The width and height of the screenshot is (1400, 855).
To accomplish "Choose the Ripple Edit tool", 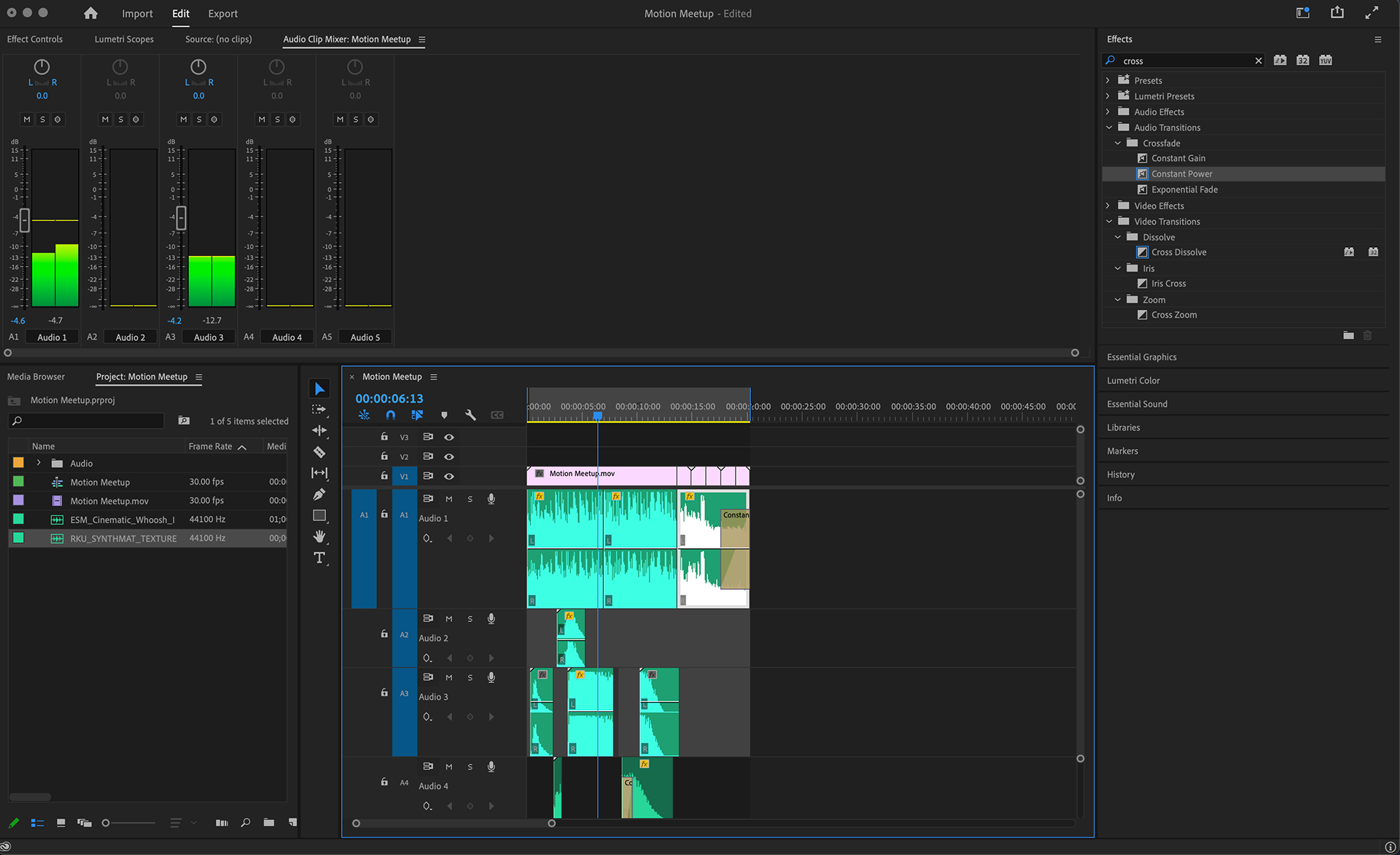I will coord(319,431).
